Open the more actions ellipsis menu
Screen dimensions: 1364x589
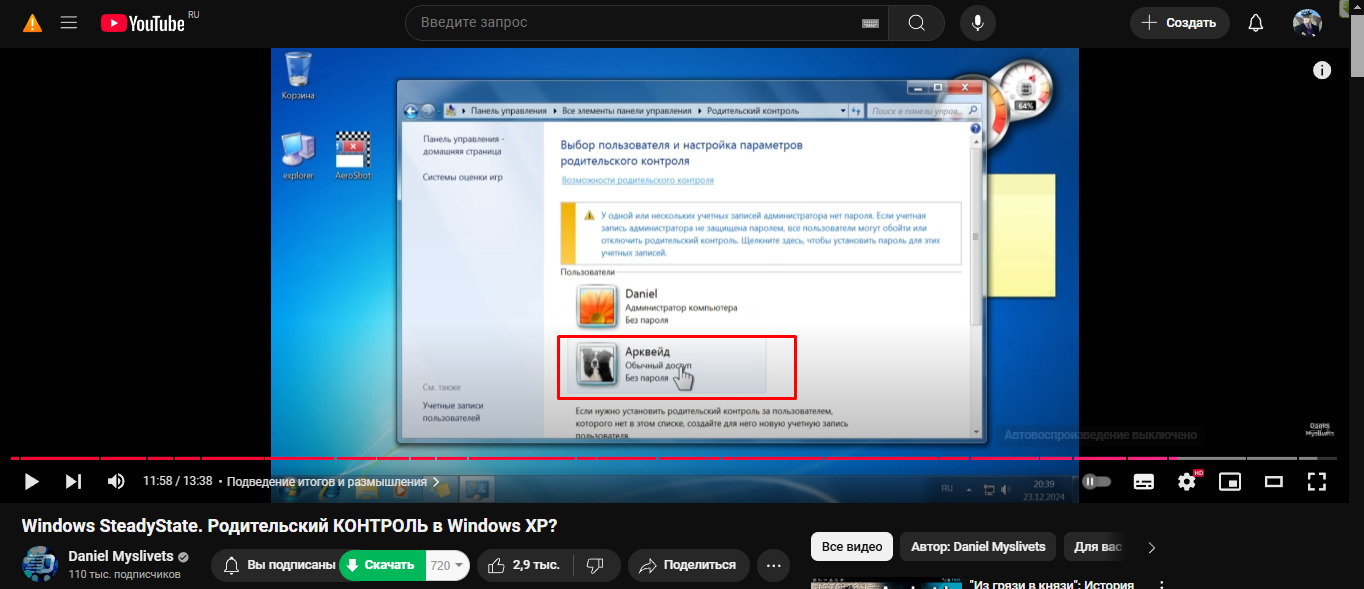tap(773, 565)
